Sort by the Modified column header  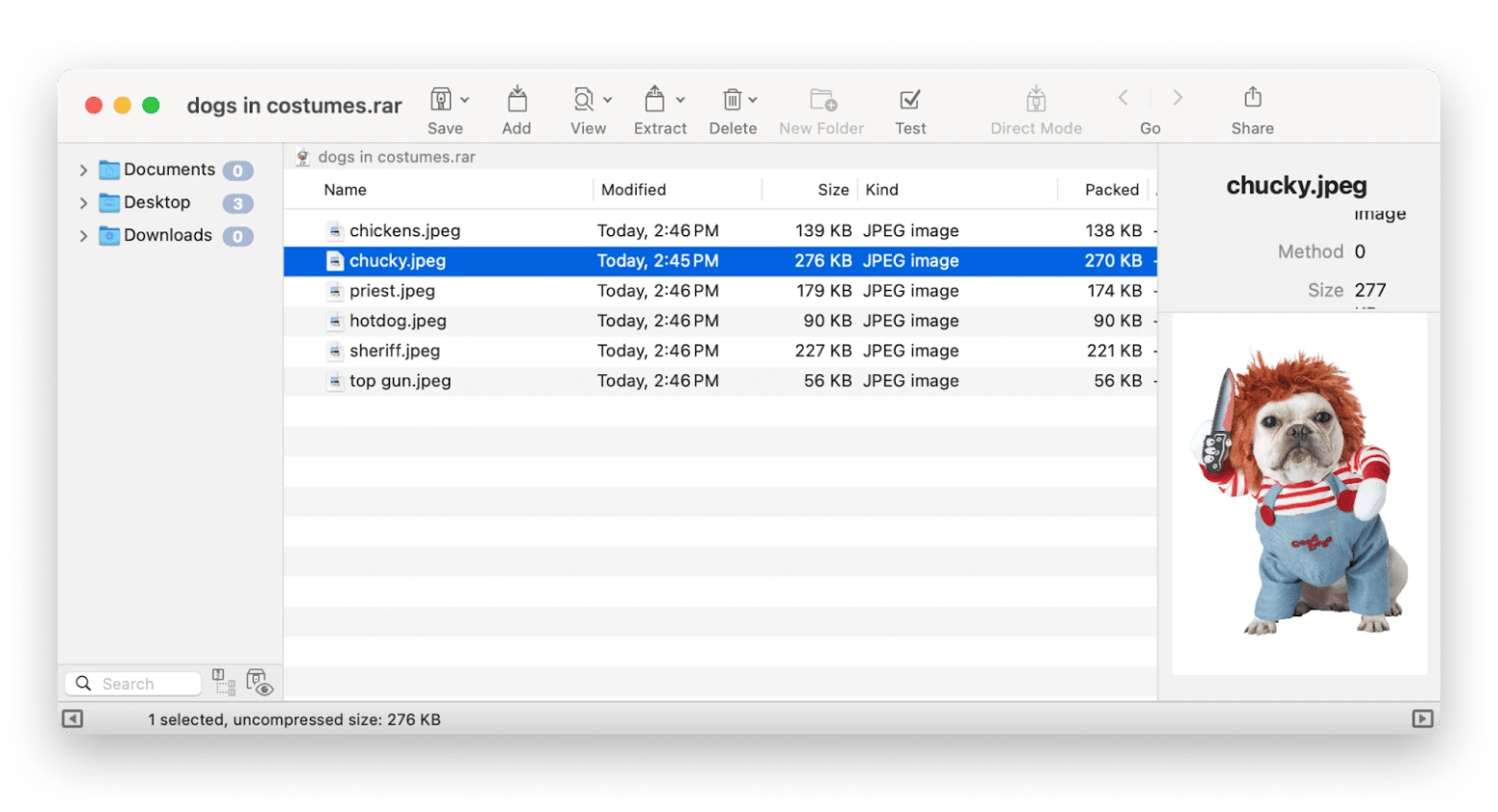[x=634, y=190]
